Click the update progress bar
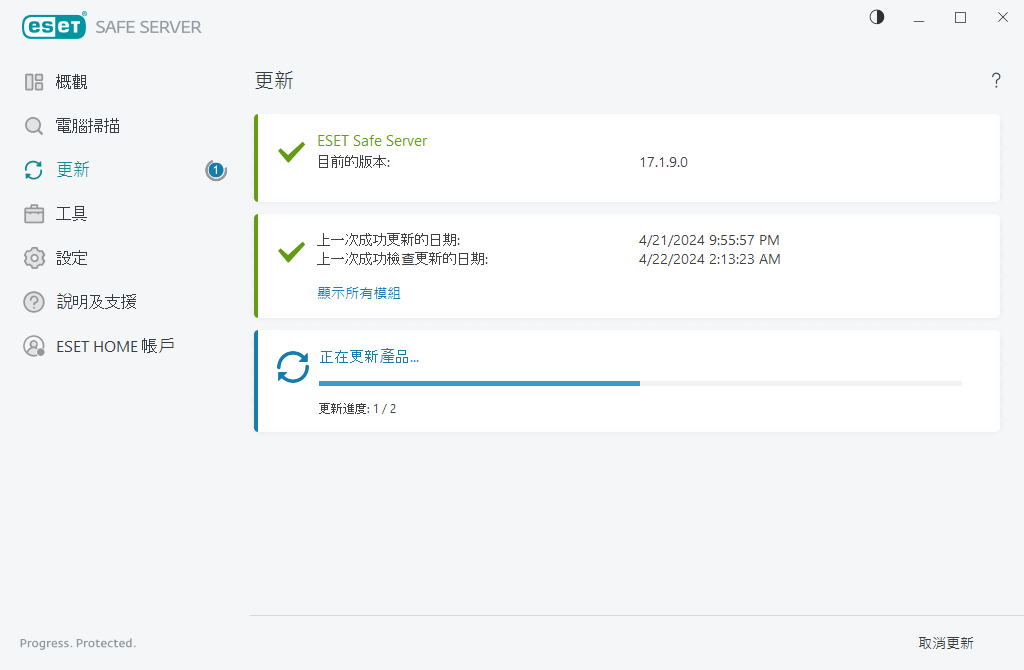The image size is (1024, 670). (638, 383)
